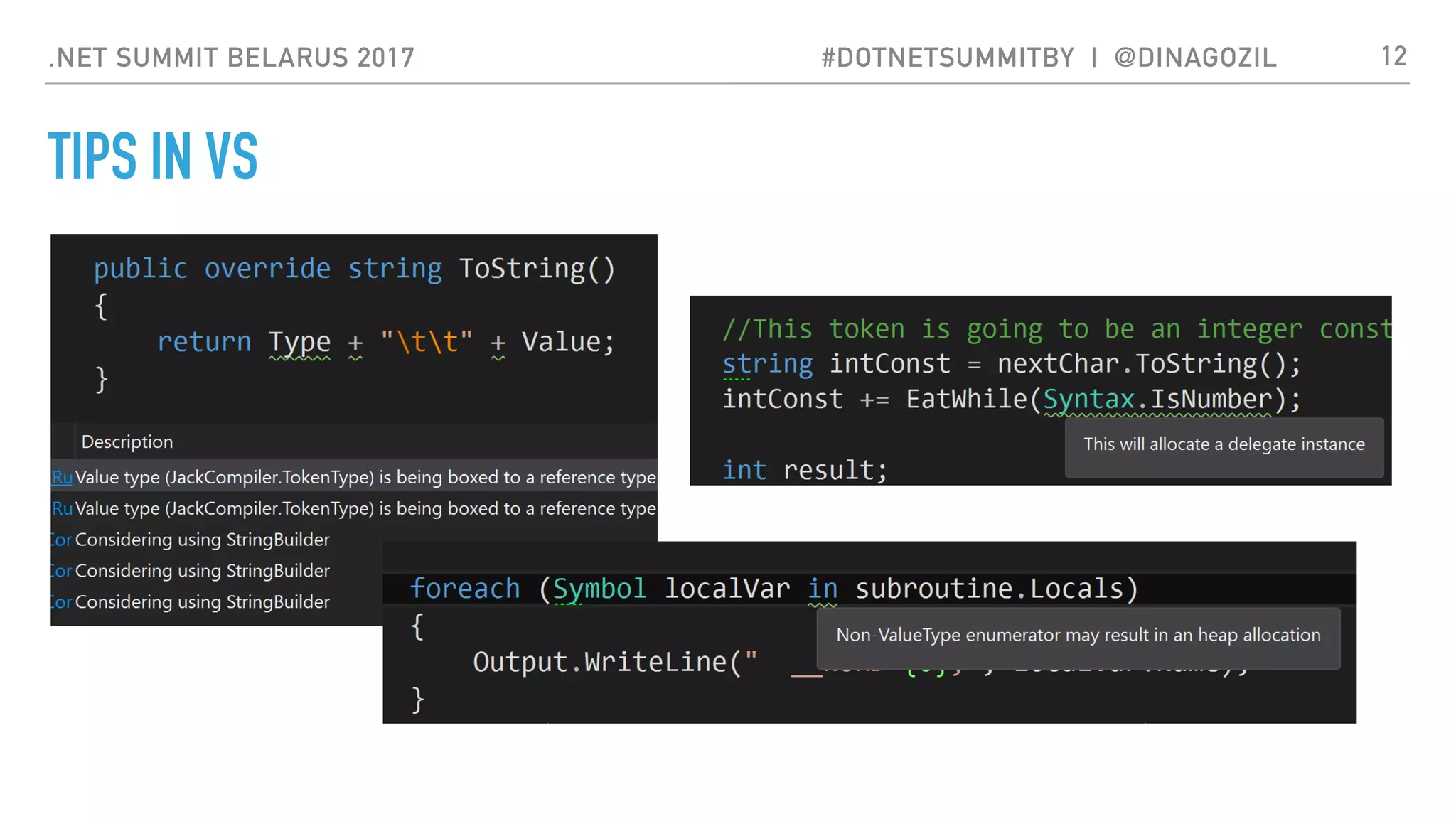Click the underlined 'in' keyword

click(823, 589)
